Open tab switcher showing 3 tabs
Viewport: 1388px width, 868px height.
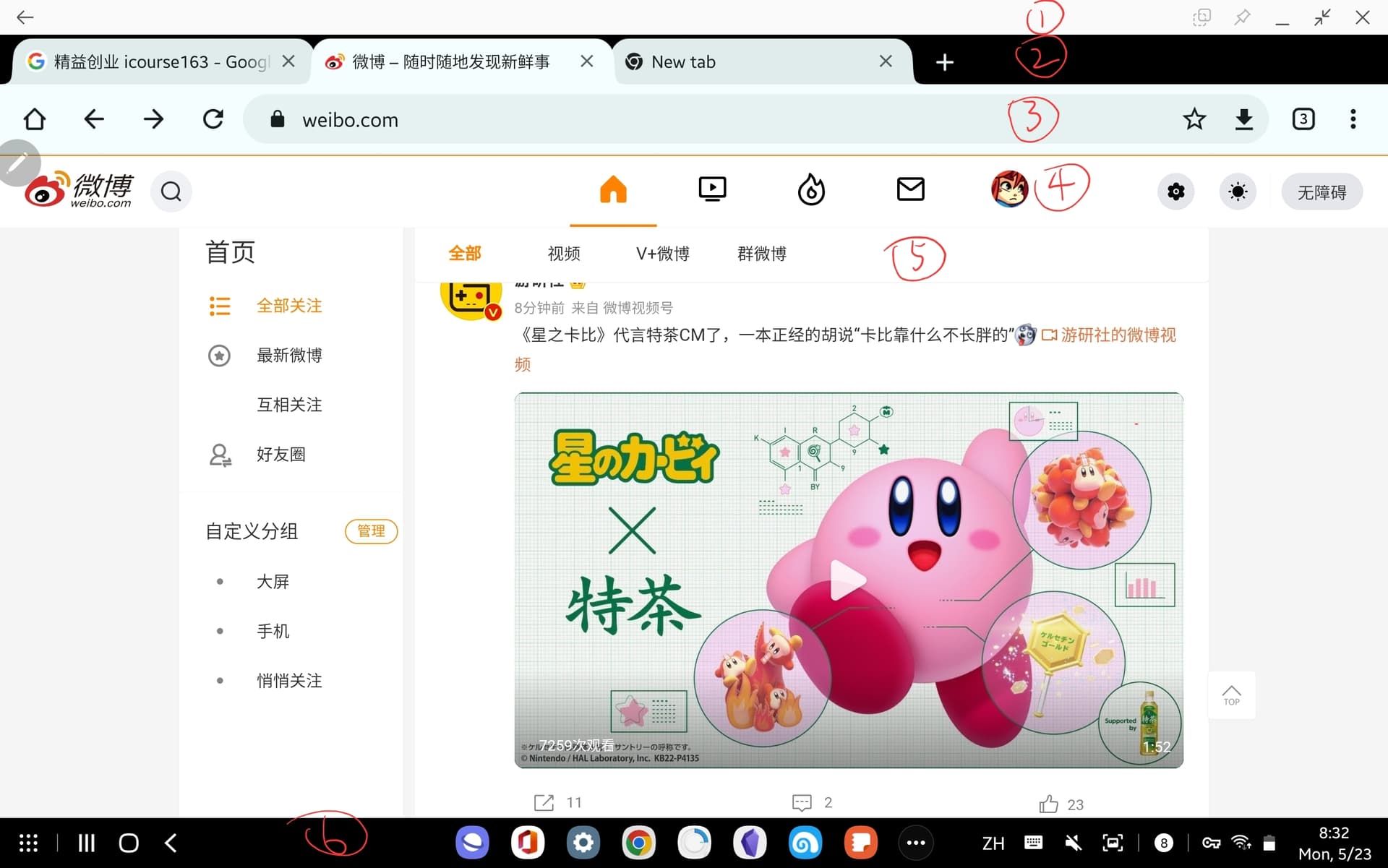coord(1303,119)
